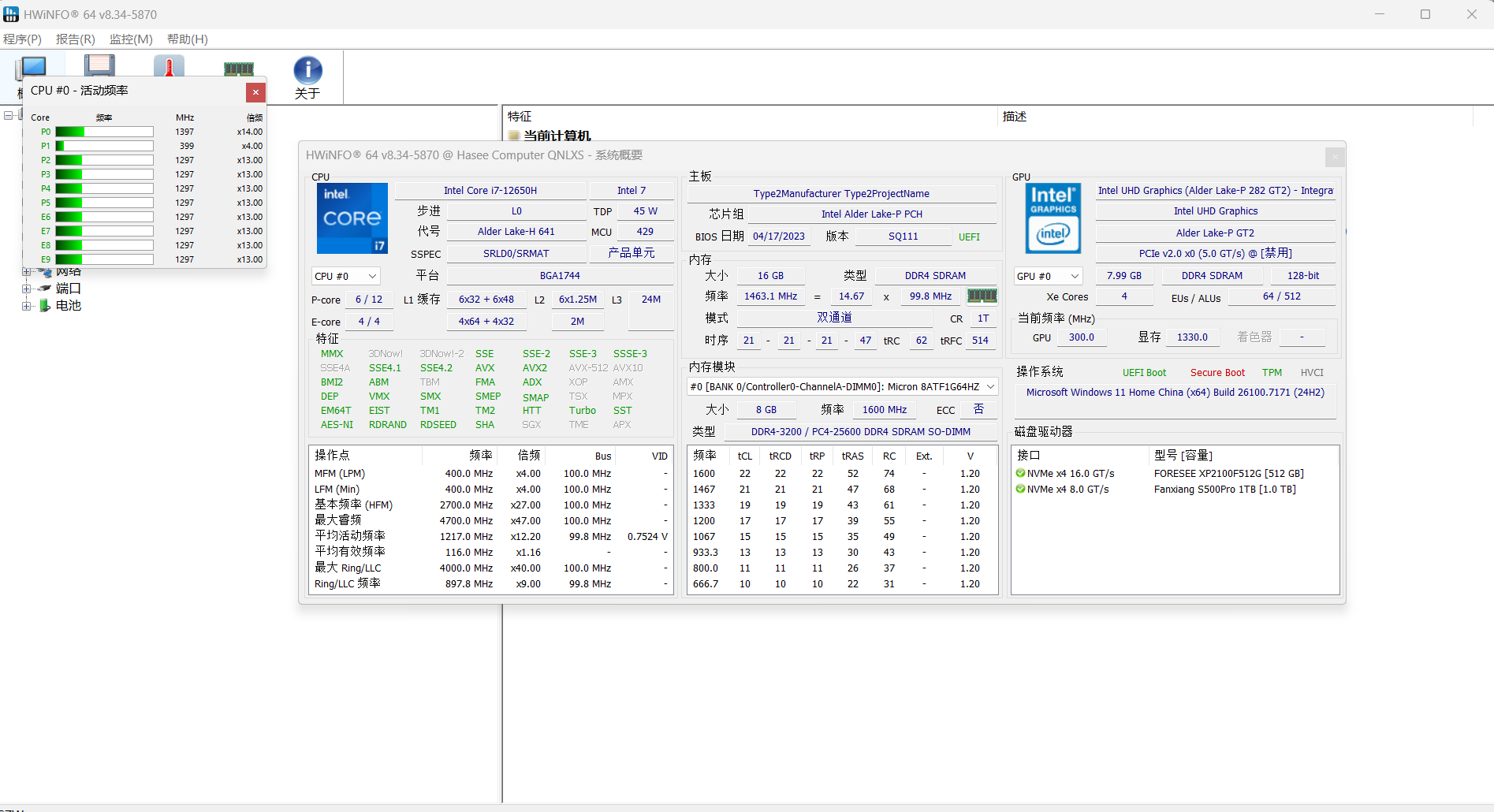Viewport: 1494px width, 812px height.
Task: Click the Intel Graphics GPU logo
Action: coord(1053,218)
